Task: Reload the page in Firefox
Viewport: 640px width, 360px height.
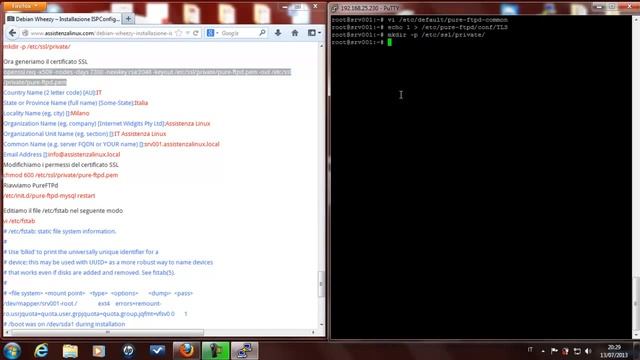Action: 196,33
